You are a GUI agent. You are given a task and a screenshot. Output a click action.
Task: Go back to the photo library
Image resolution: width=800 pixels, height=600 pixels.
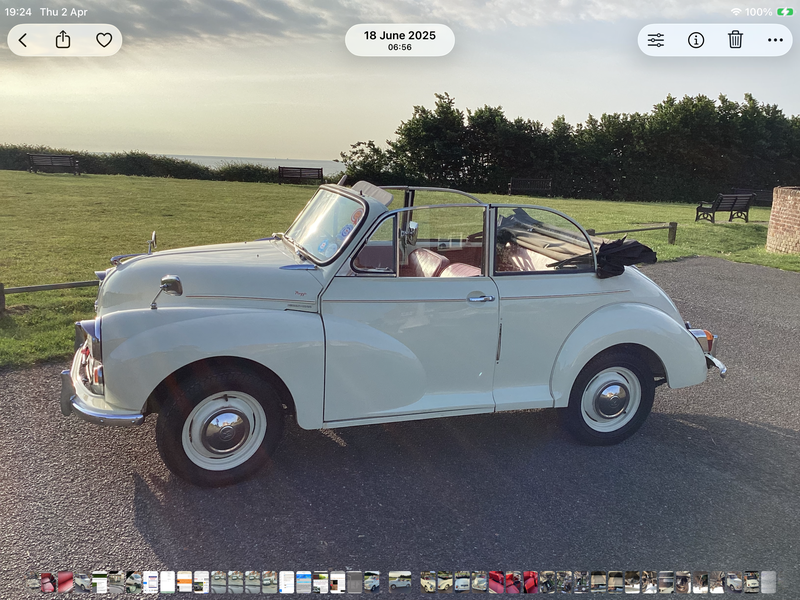pos(23,40)
